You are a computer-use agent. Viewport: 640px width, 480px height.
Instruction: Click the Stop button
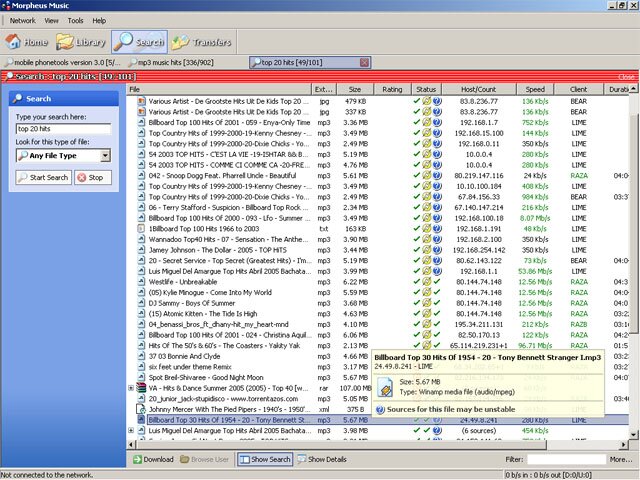click(x=93, y=178)
